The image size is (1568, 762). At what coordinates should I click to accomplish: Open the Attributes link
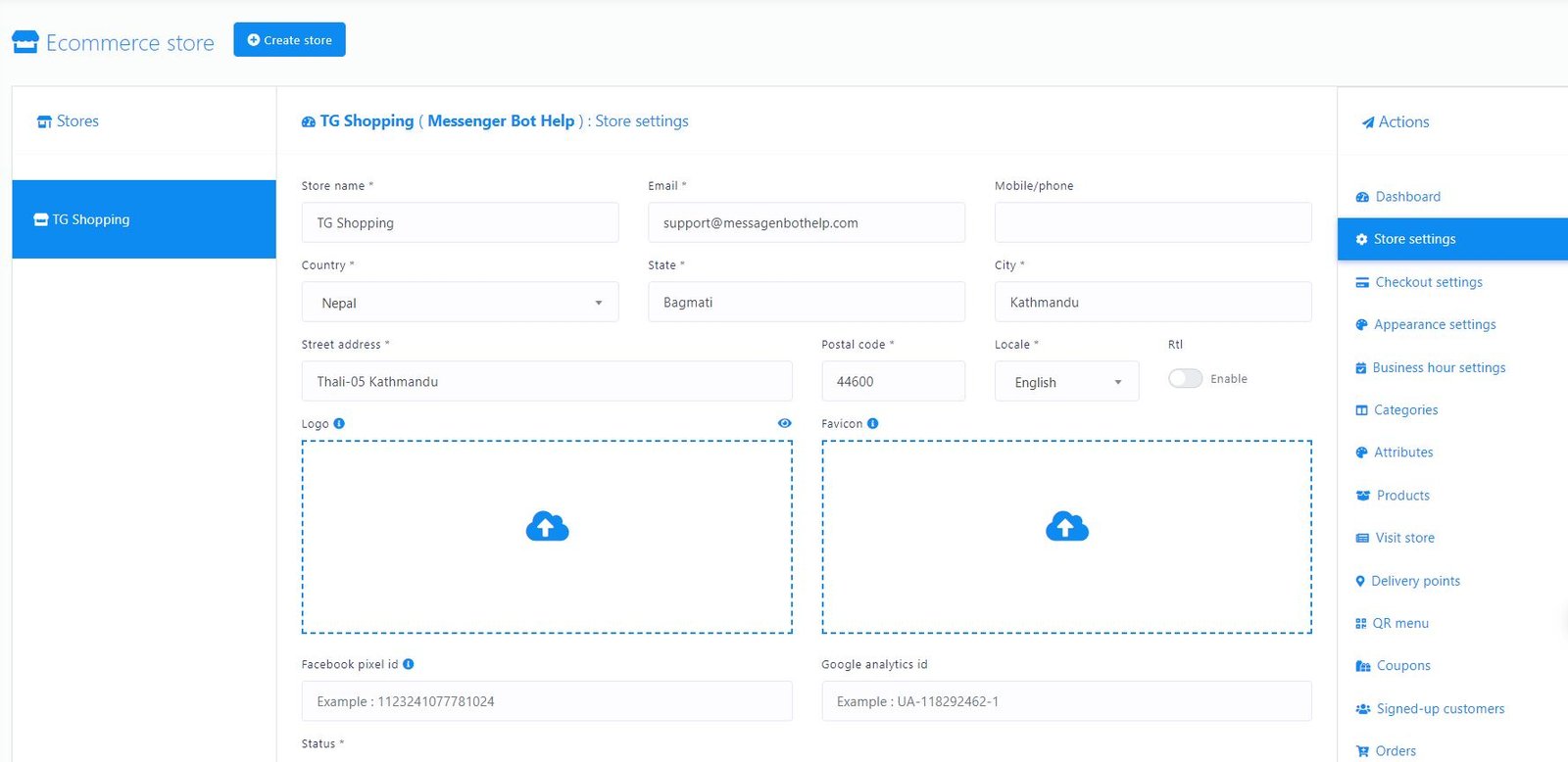tap(1403, 452)
